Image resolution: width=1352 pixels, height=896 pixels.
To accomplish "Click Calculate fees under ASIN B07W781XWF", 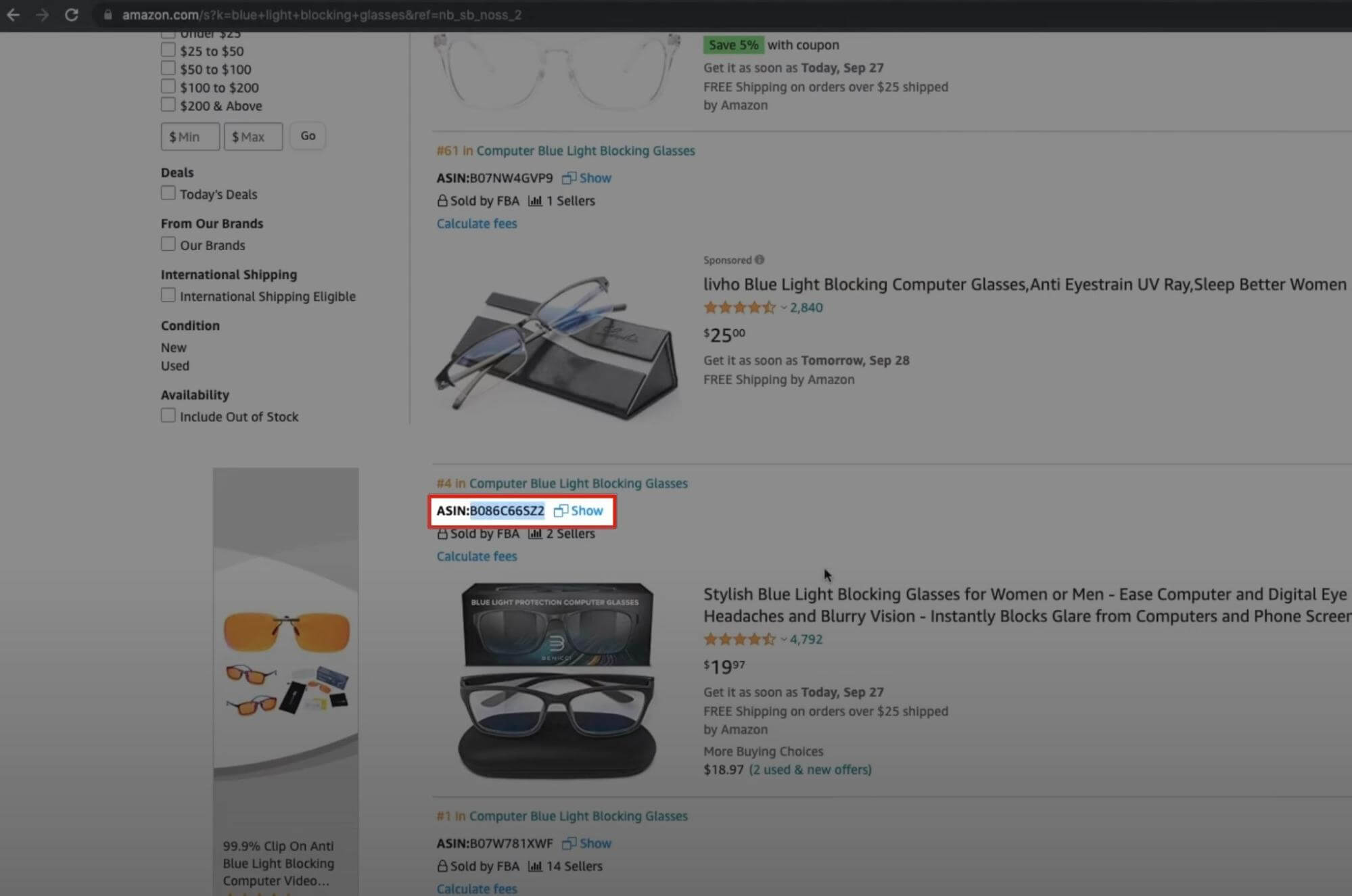I will pos(477,889).
